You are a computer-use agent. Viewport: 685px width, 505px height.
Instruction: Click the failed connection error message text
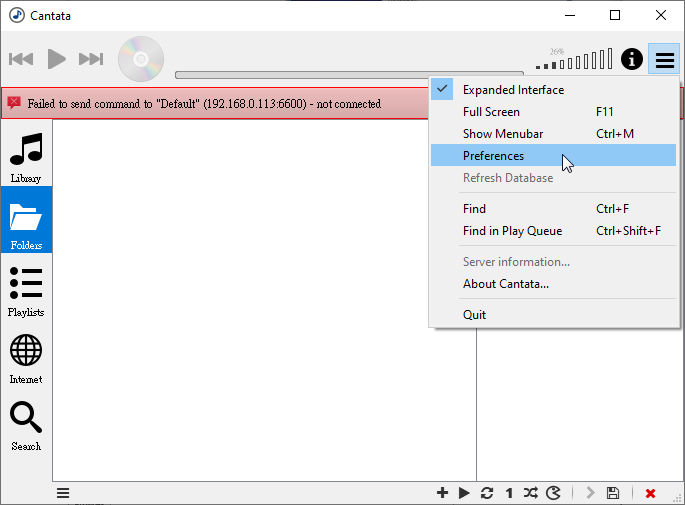pos(204,104)
